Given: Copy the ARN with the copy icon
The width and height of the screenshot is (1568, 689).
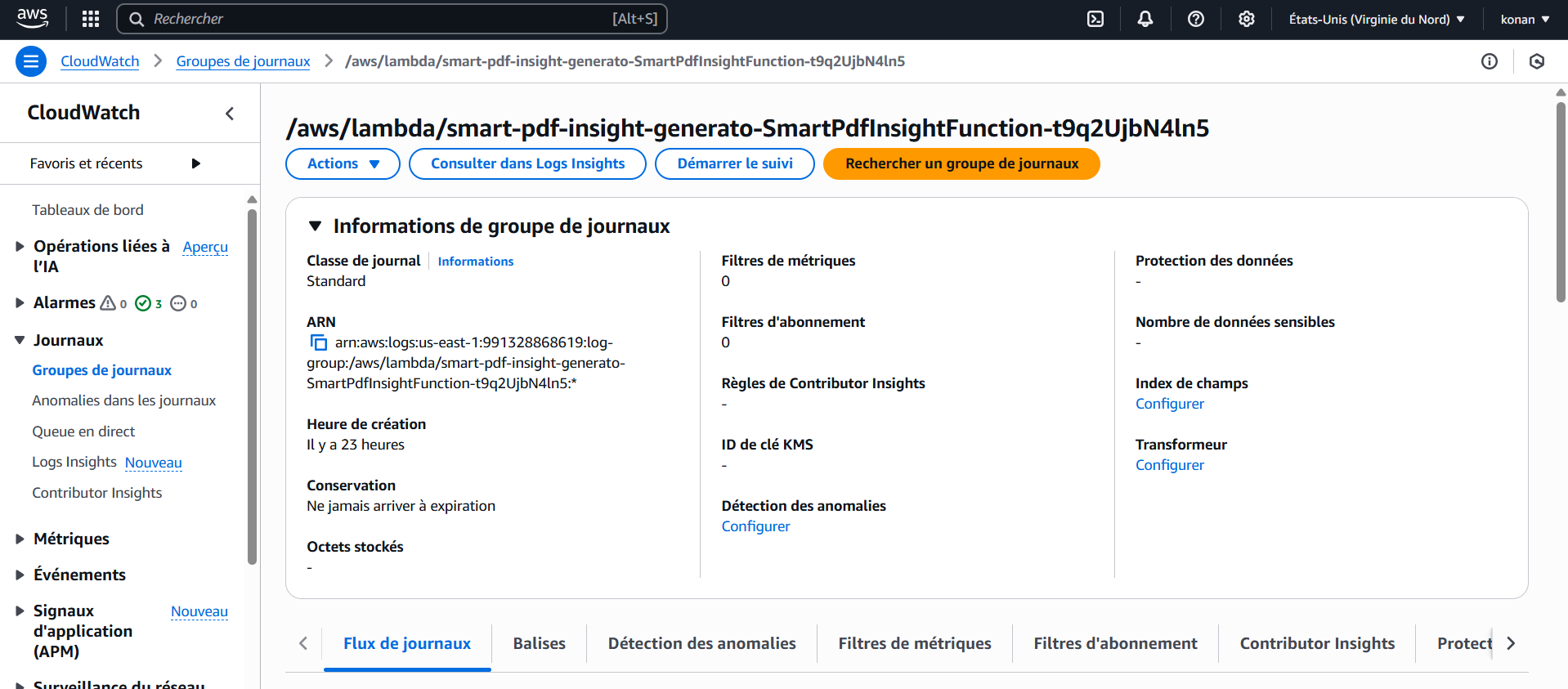Looking at the screenshot, I should click(x=318, y=342).
